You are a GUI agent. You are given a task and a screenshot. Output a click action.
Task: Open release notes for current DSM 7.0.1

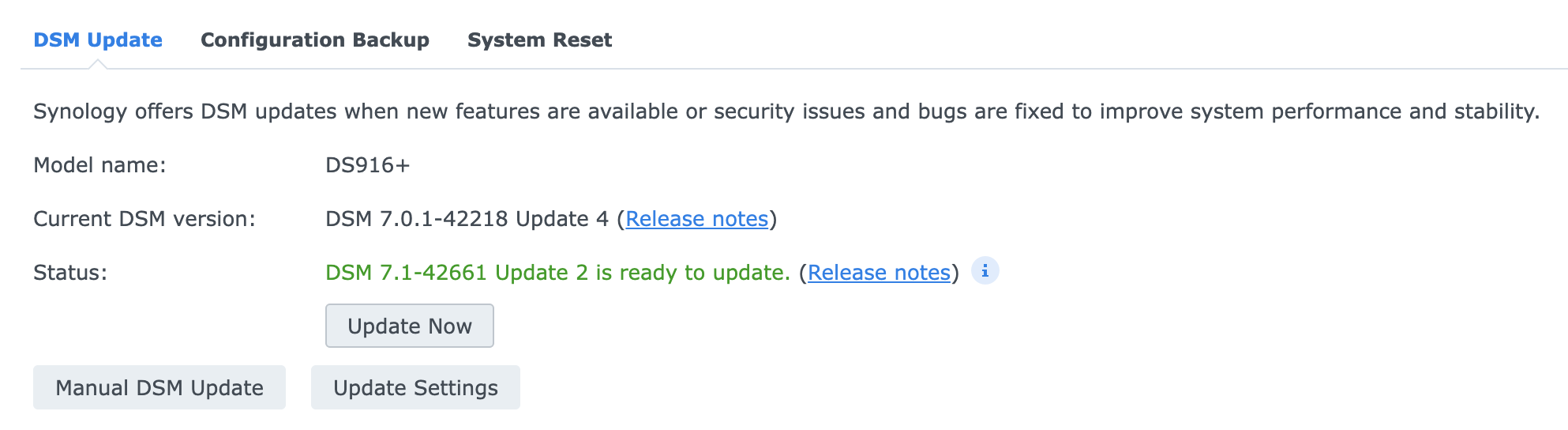[696, 219]
